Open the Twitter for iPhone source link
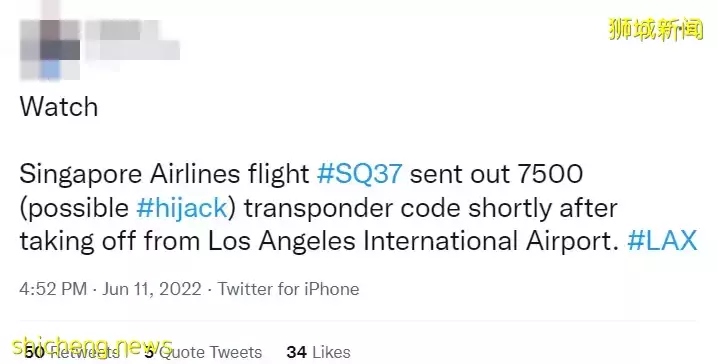The width and height of the screenshot is (717, 364). click(x=288, y=289)
